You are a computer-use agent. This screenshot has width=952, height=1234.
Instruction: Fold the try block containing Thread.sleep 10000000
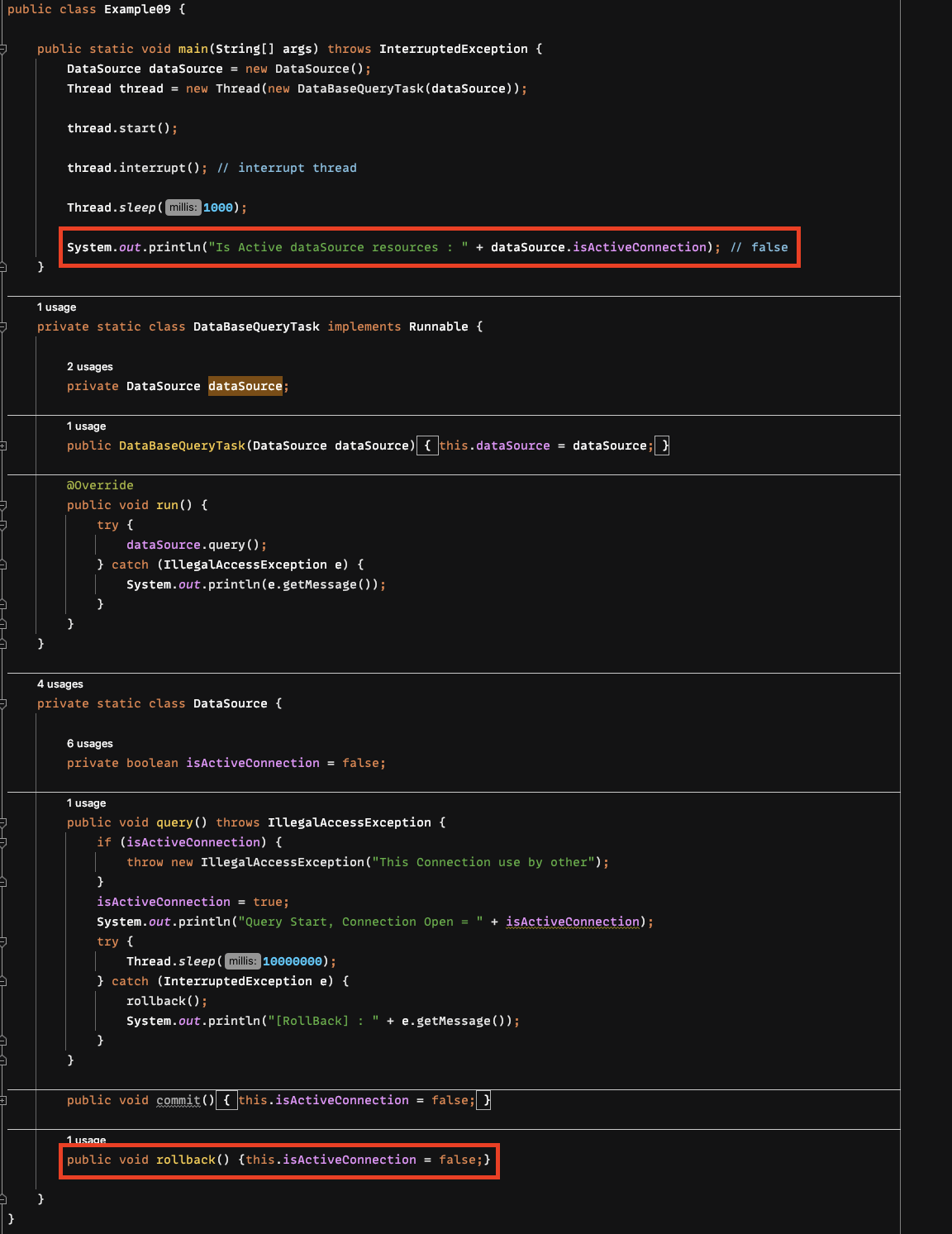pyautogui.click(x=3, y=942)
